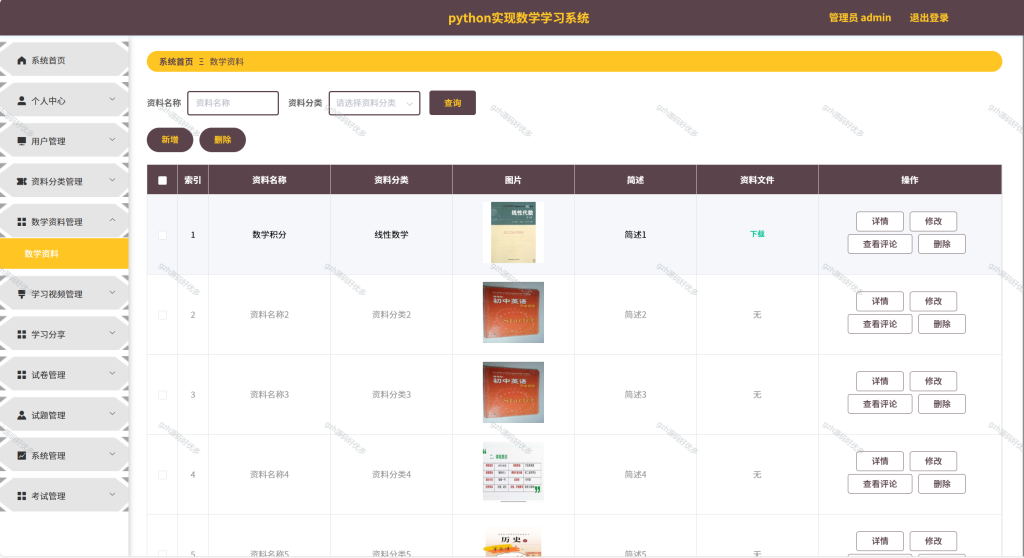Click the monitor icon for 用户管理

[x=22, y=141]
